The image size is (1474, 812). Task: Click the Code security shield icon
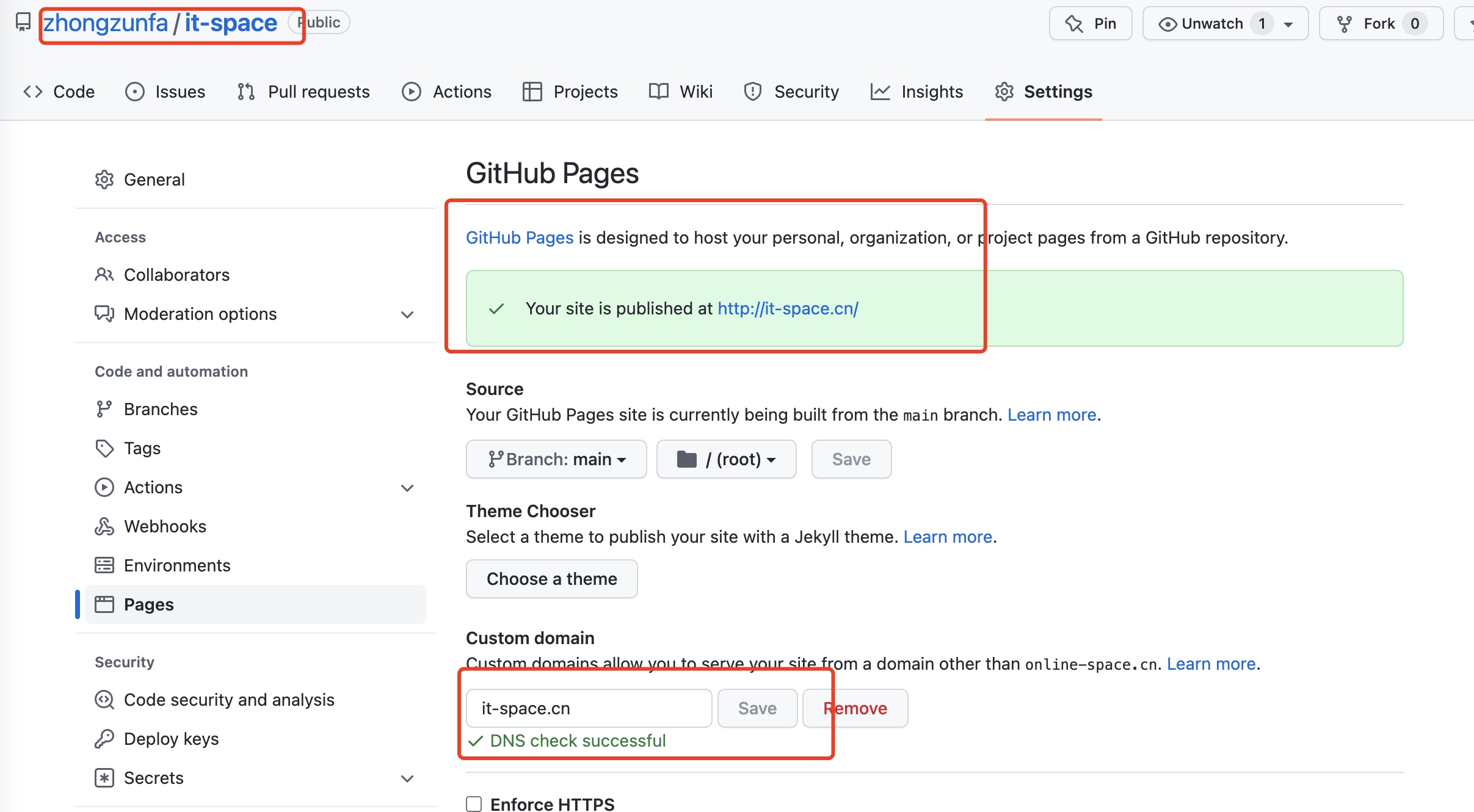[x=104, y=700]
